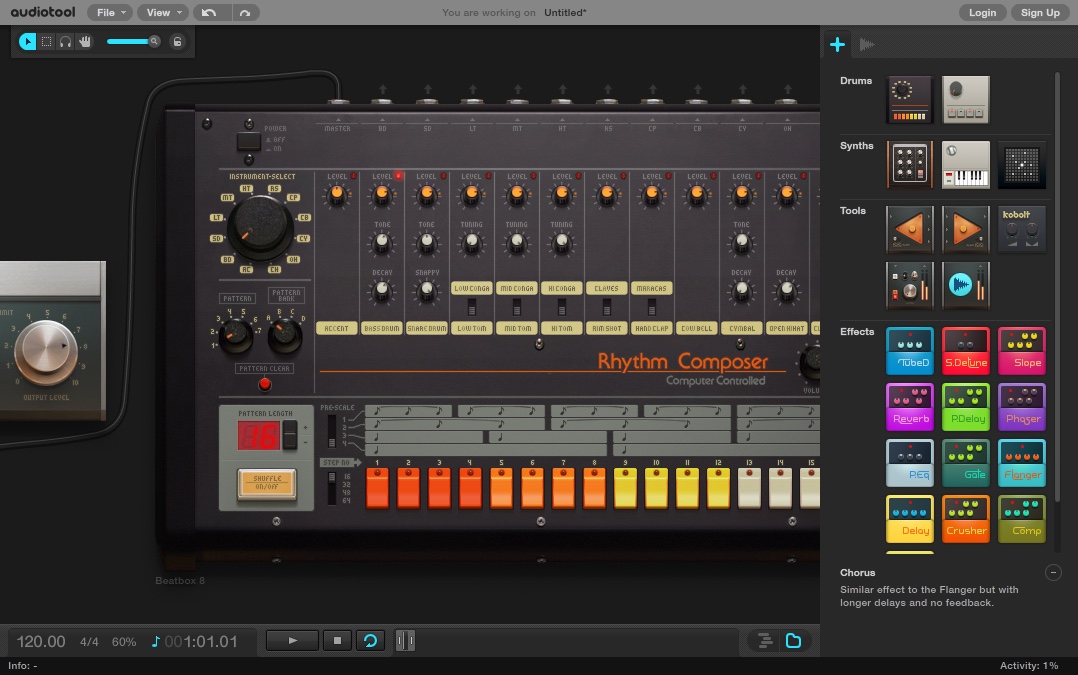
Task: Select the arrow pointer tool
Action: tap(27, 42)
